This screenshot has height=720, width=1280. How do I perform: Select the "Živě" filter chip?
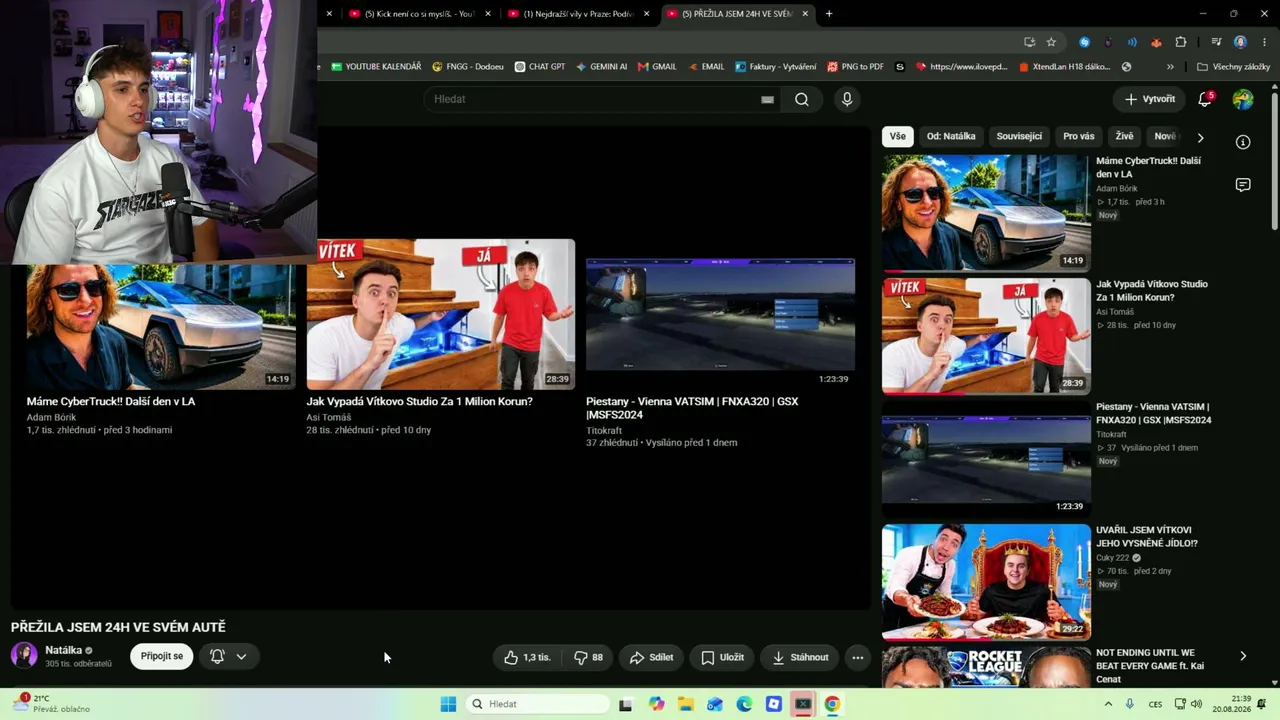(1125, 136)
